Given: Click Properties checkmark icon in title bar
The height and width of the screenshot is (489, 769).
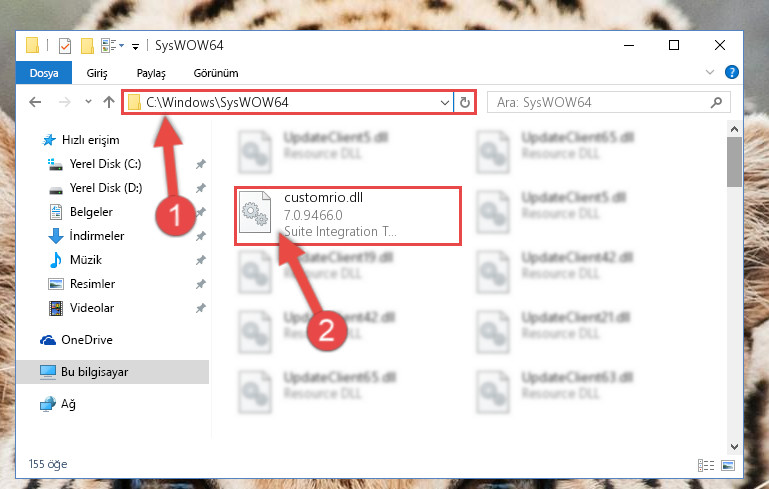Looking at the screenshot, I should coord(65,46).
